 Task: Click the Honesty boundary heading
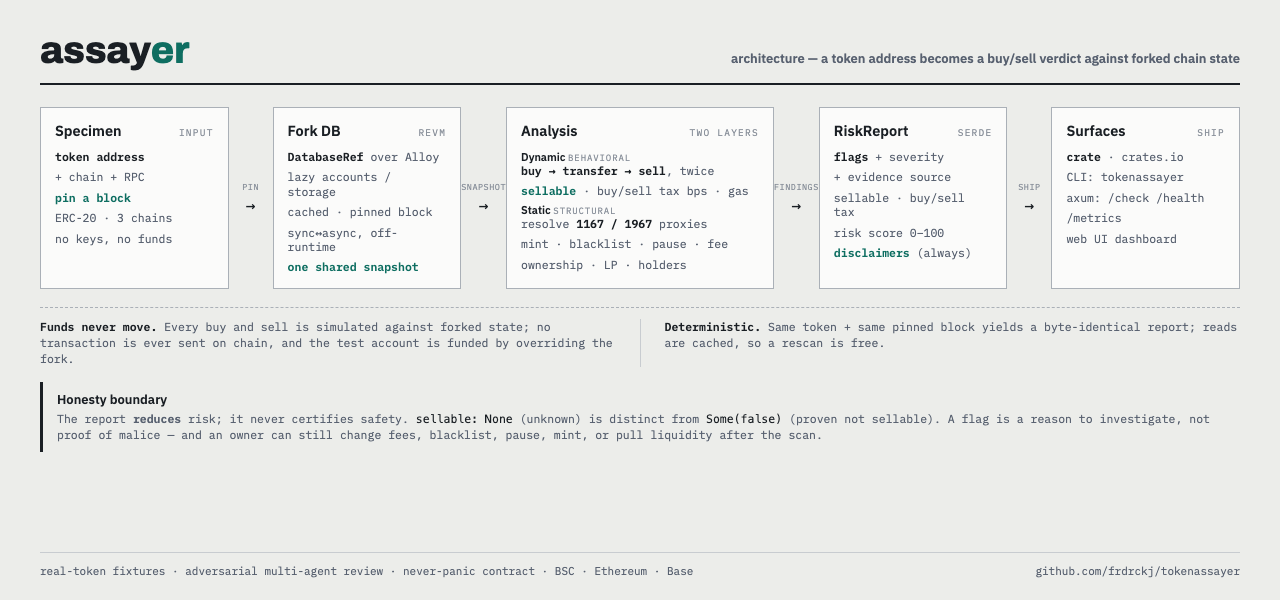(x=112, y=399)
